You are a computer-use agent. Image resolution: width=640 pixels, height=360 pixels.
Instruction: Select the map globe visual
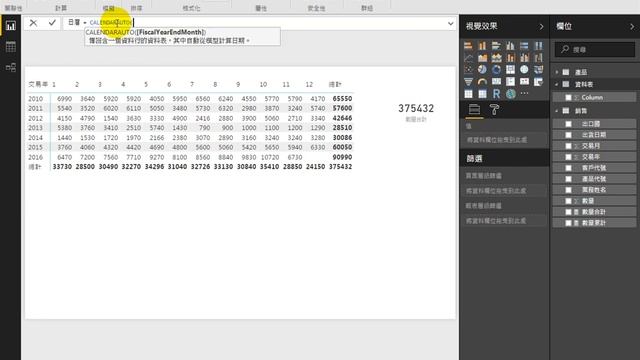coord(524,70)
